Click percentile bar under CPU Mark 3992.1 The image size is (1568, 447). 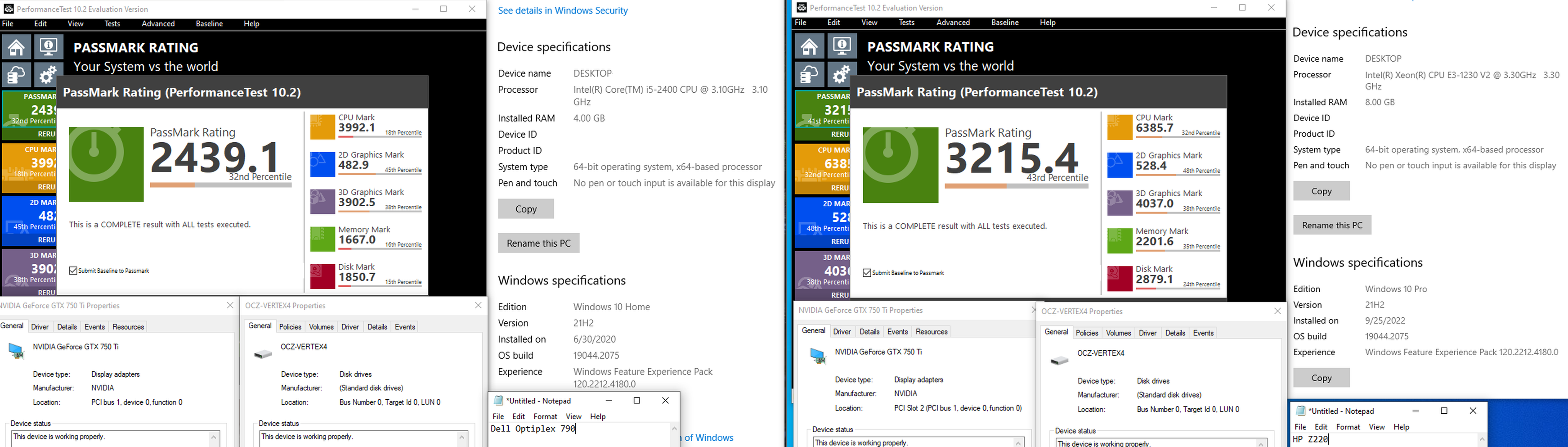381,136
